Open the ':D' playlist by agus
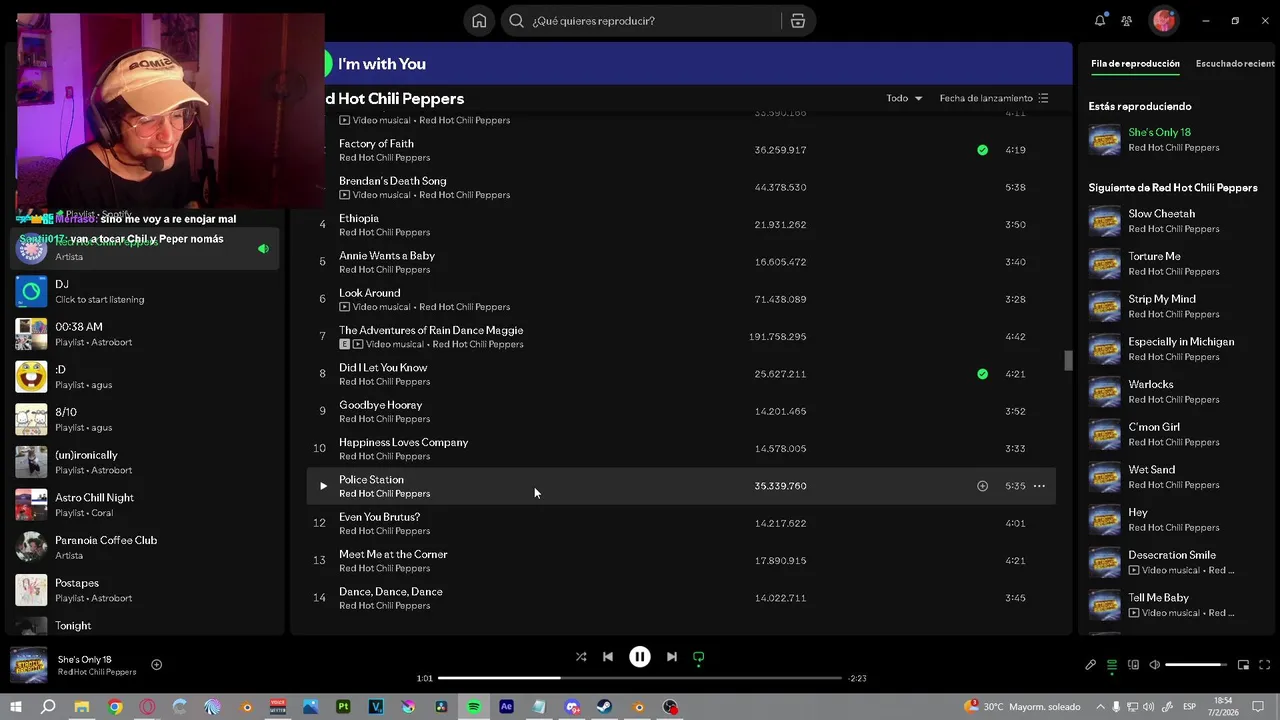1280x720 pixels. coord(146,377)
